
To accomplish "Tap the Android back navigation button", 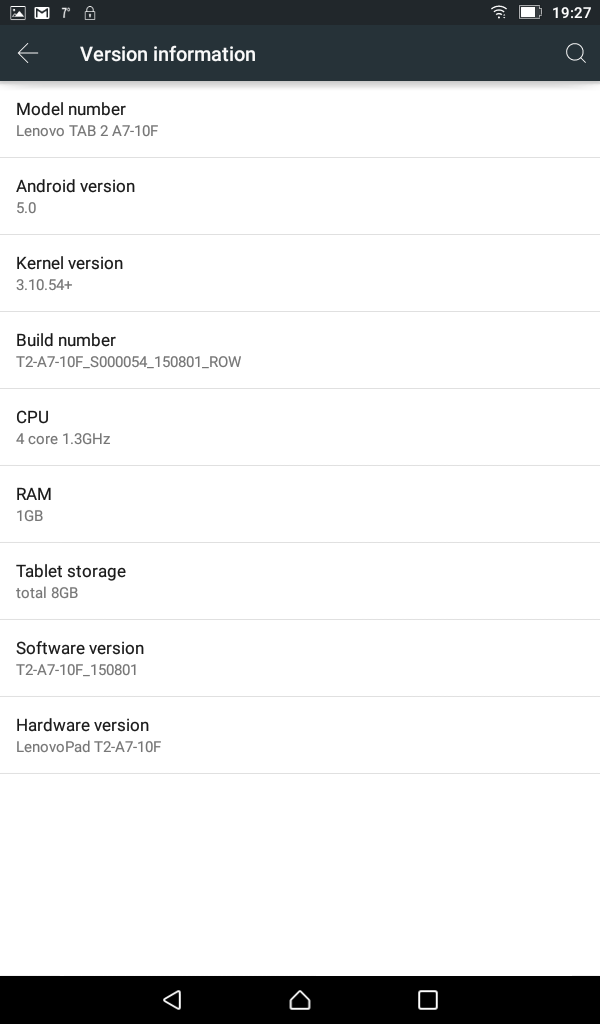I will pos(172,999).
